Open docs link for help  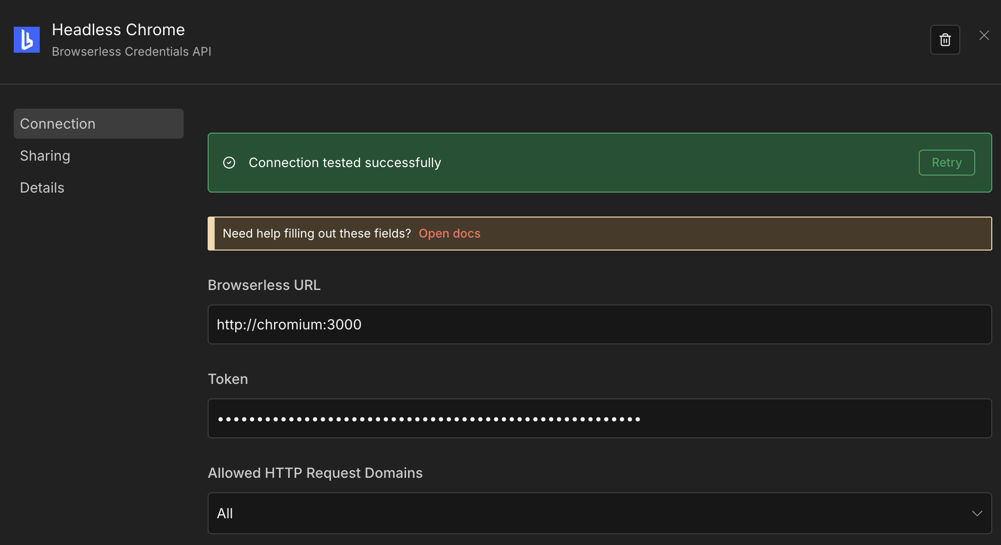[x=449, y=234]
